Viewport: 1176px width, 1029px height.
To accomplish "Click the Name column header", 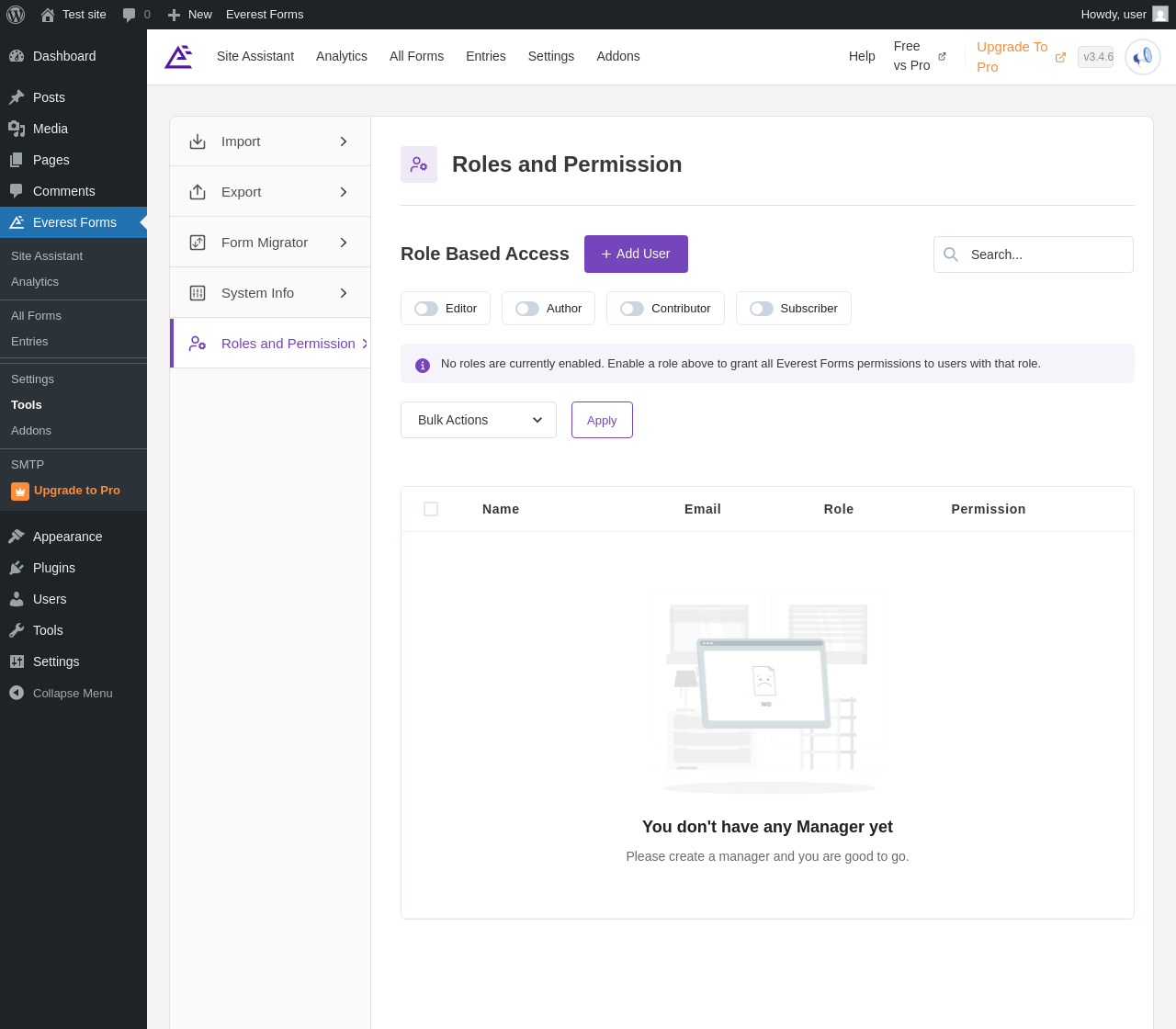I will (x=501, y=509).
